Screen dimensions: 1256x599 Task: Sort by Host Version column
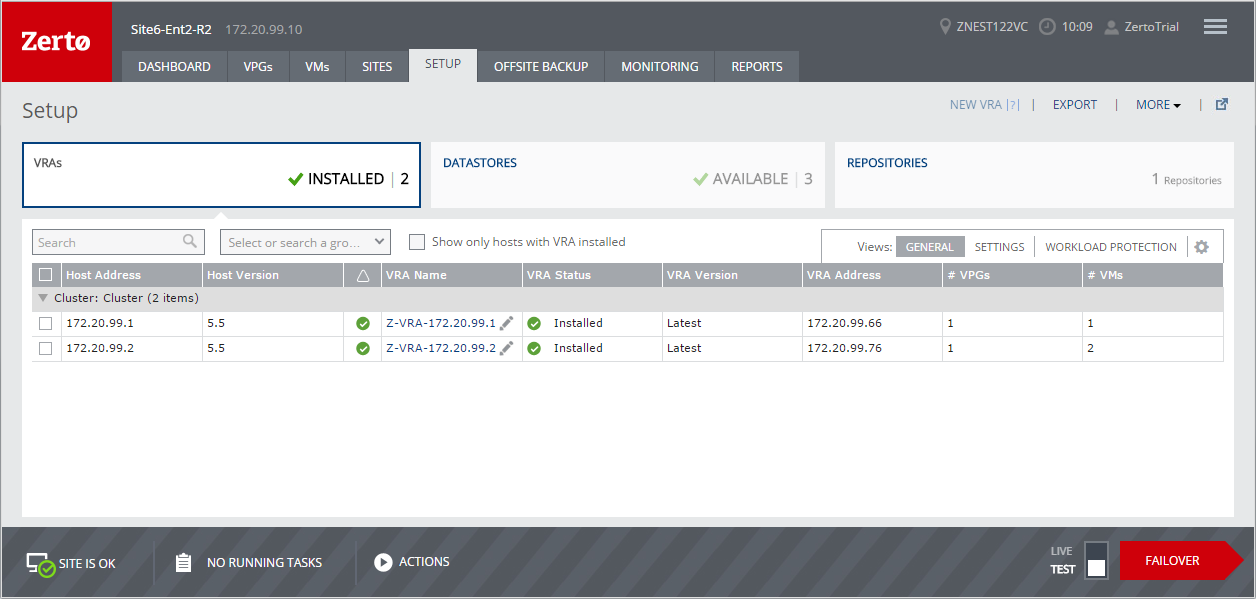click(272, 275)
